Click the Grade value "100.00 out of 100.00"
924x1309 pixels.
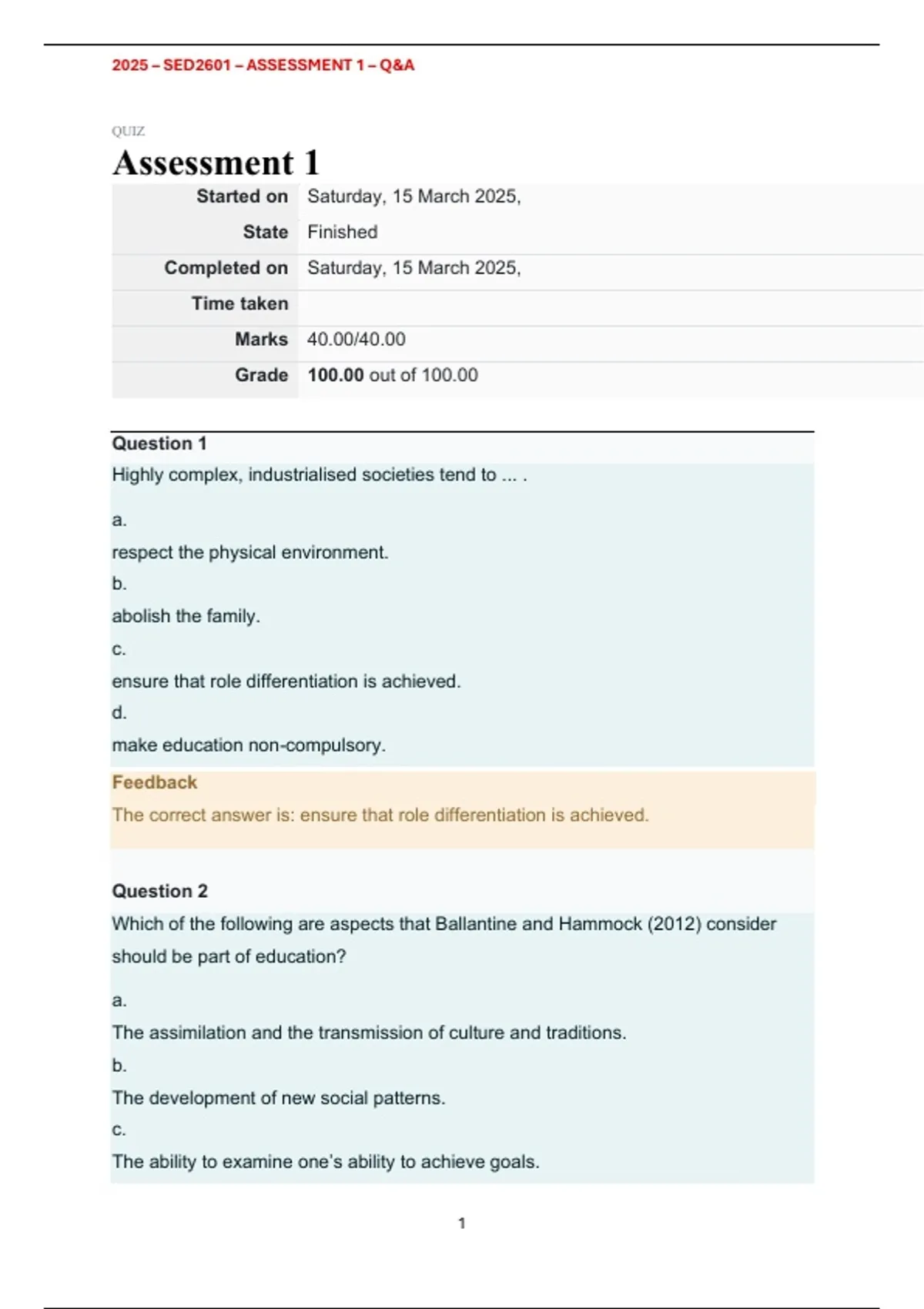pos(392,375)
